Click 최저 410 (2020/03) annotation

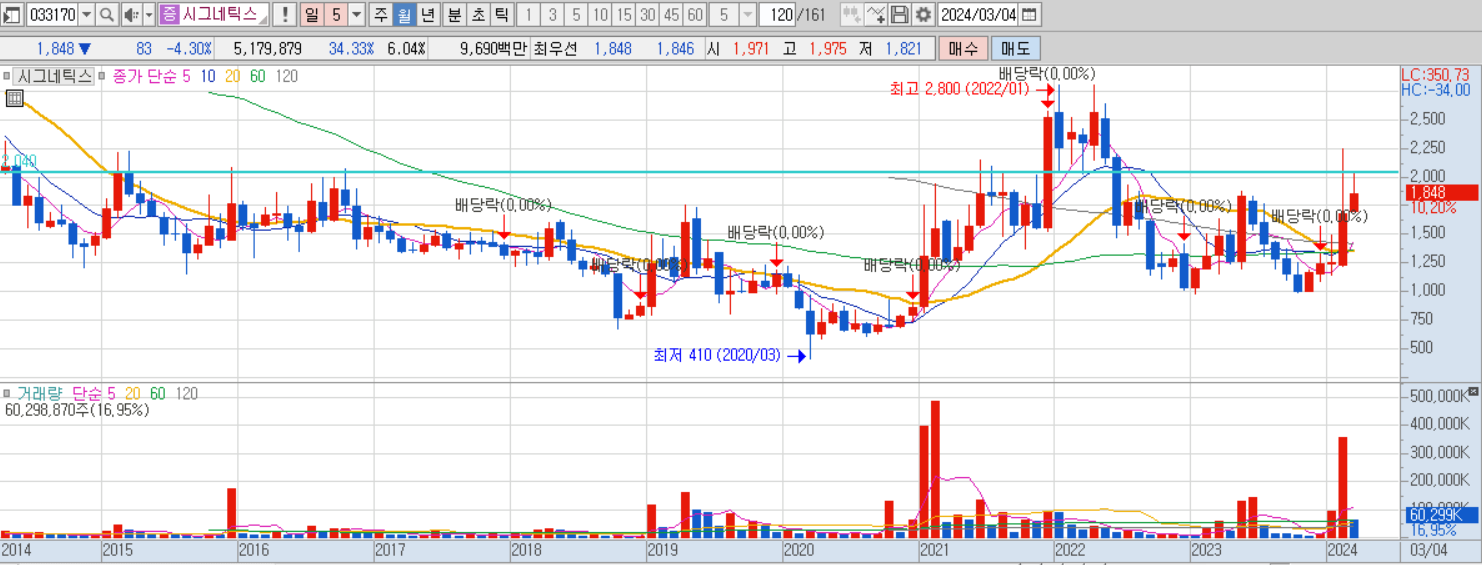click(x=717, y=355)
